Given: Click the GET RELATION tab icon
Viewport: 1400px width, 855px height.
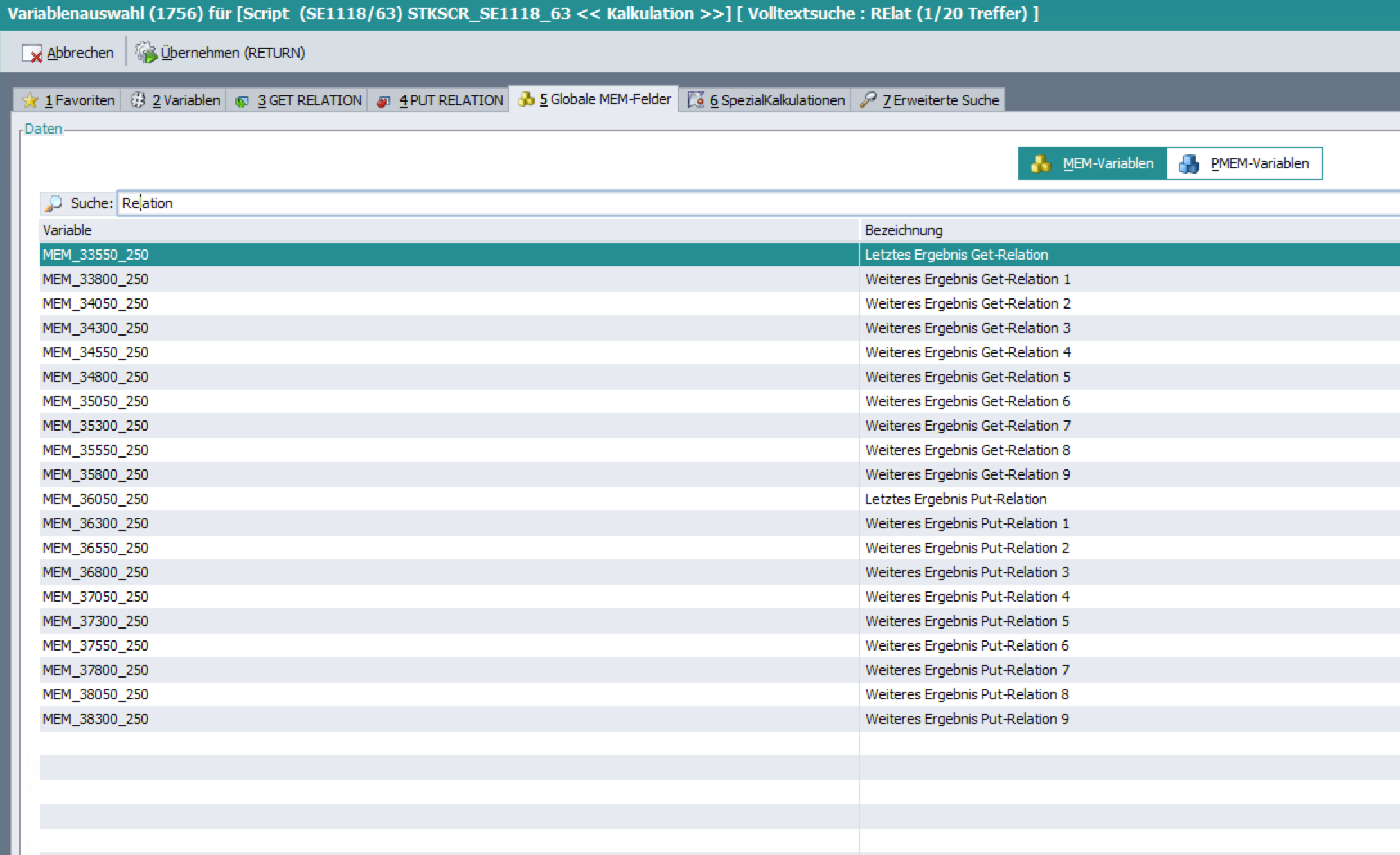Looking at the screenshot, I should [x=242, y=101].
